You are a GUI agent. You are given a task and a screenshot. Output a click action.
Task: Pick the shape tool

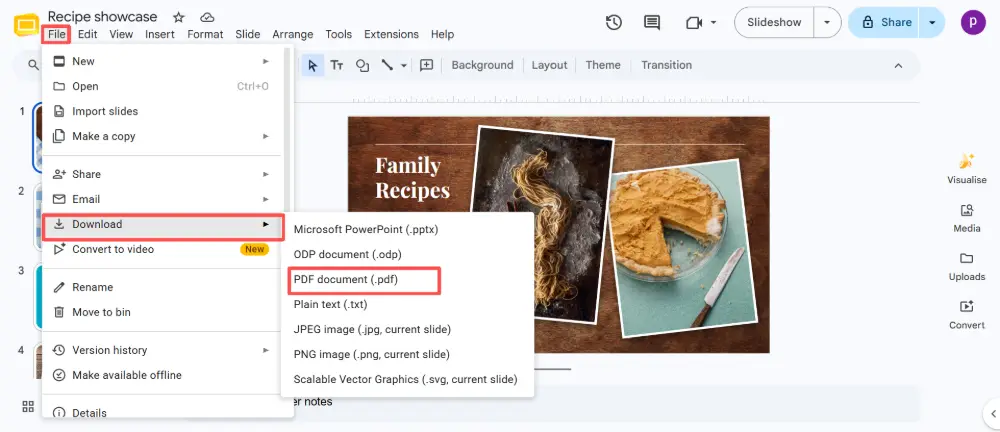362,65
